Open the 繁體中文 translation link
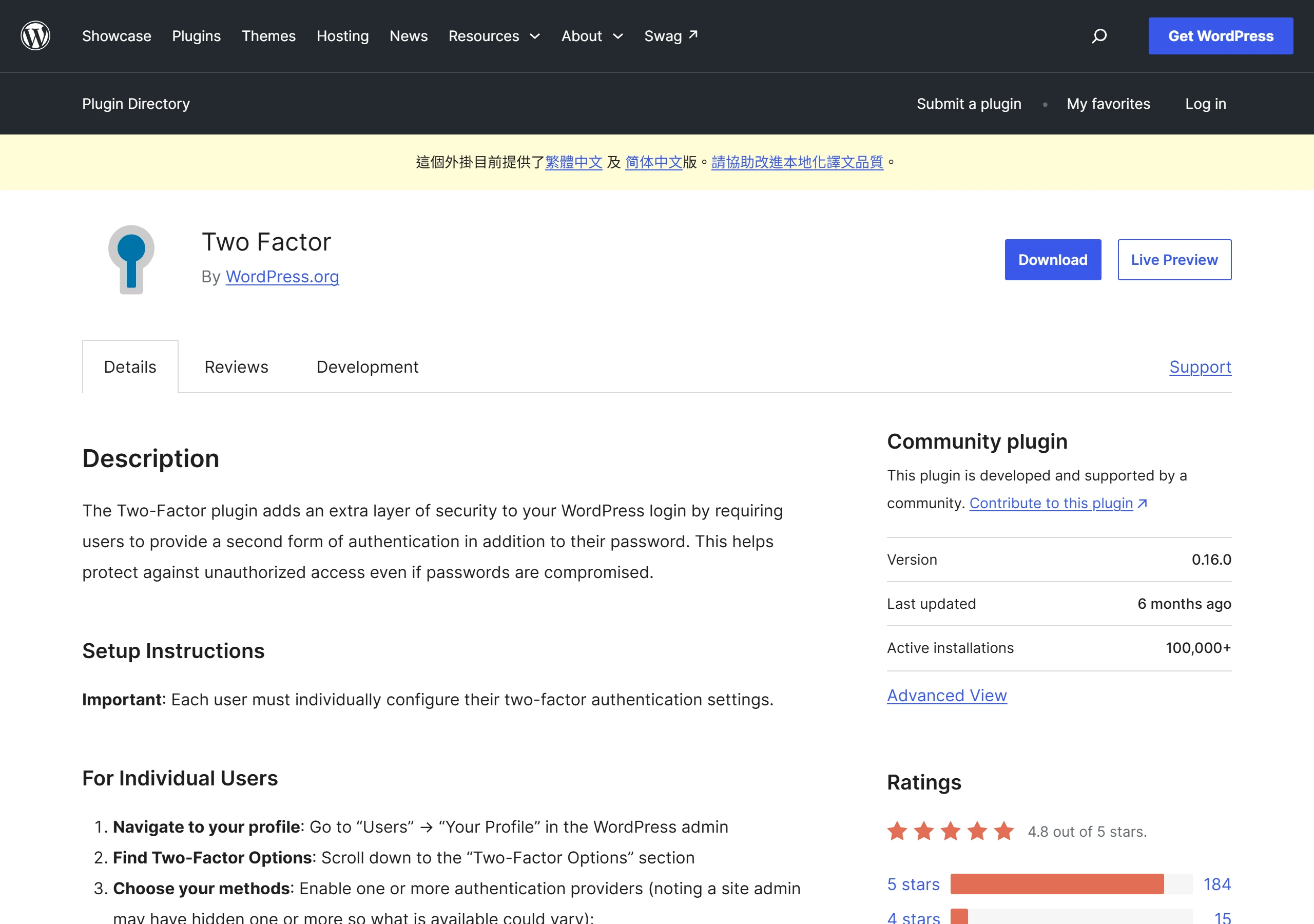 574,162
